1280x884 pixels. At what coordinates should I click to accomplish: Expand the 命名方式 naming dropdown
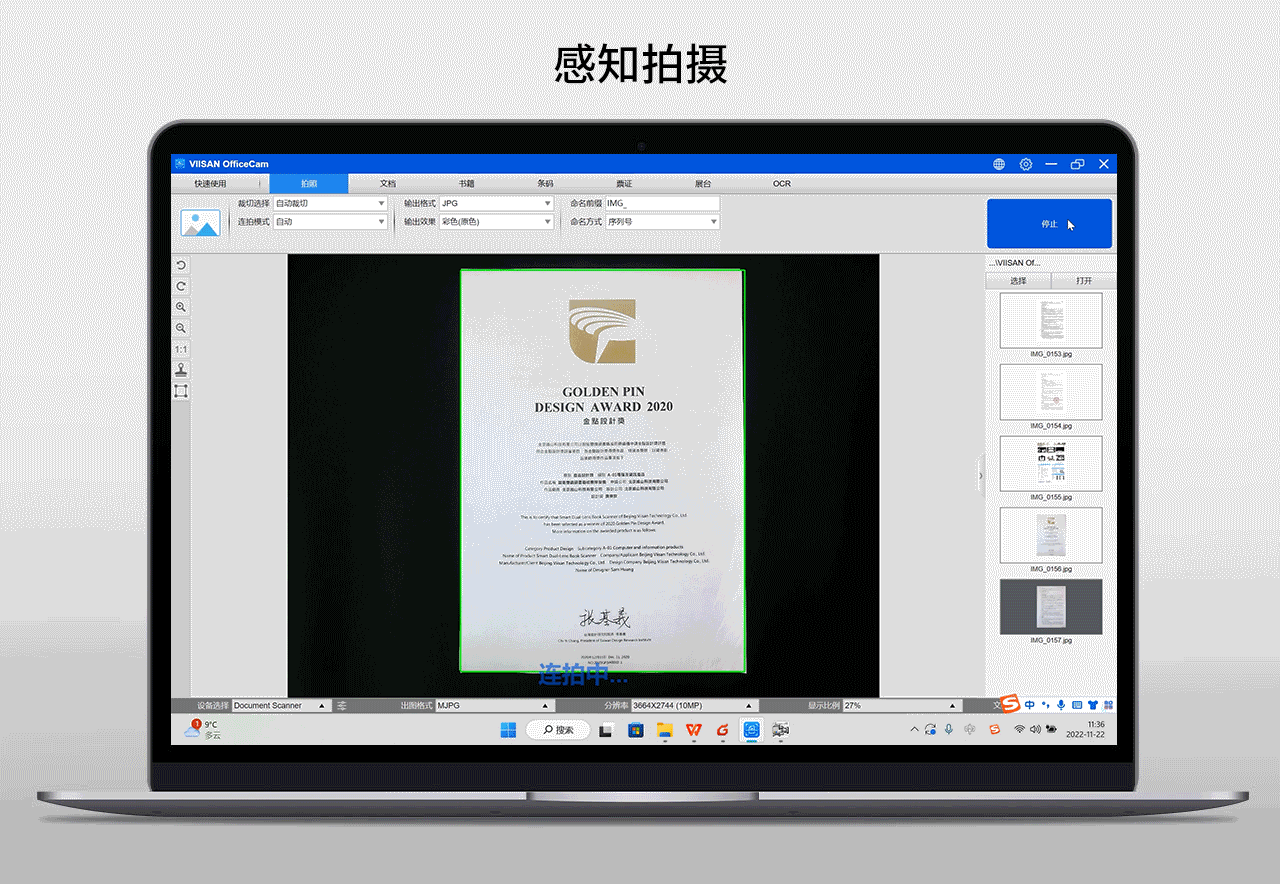pos(662,222)
